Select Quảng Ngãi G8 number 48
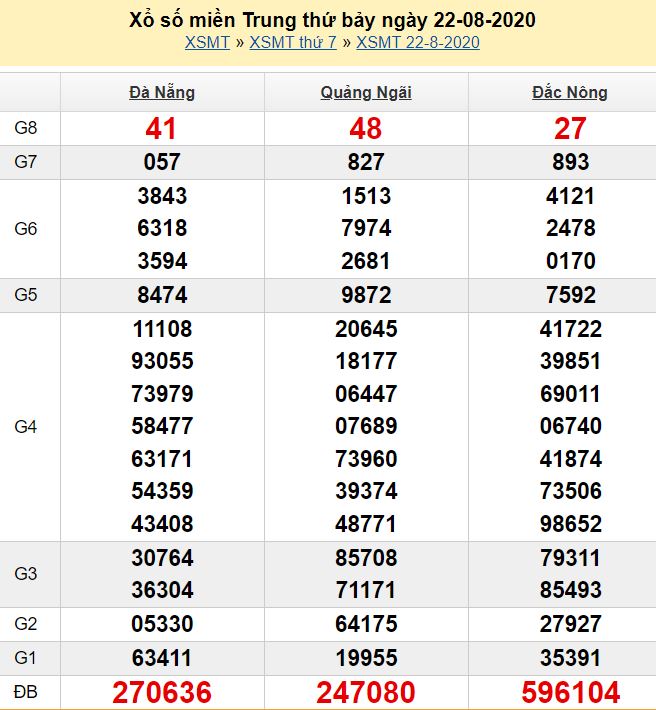The image size is (656, 710). tap(366, 128)
